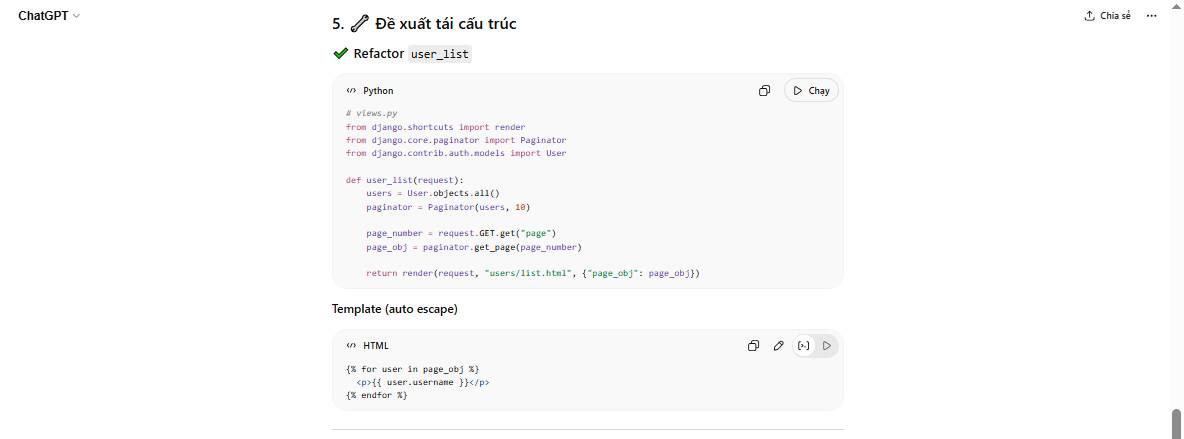Switch HTML block to preview mode
This screenshot has height=439, width=1184.
tap(827, 346)
